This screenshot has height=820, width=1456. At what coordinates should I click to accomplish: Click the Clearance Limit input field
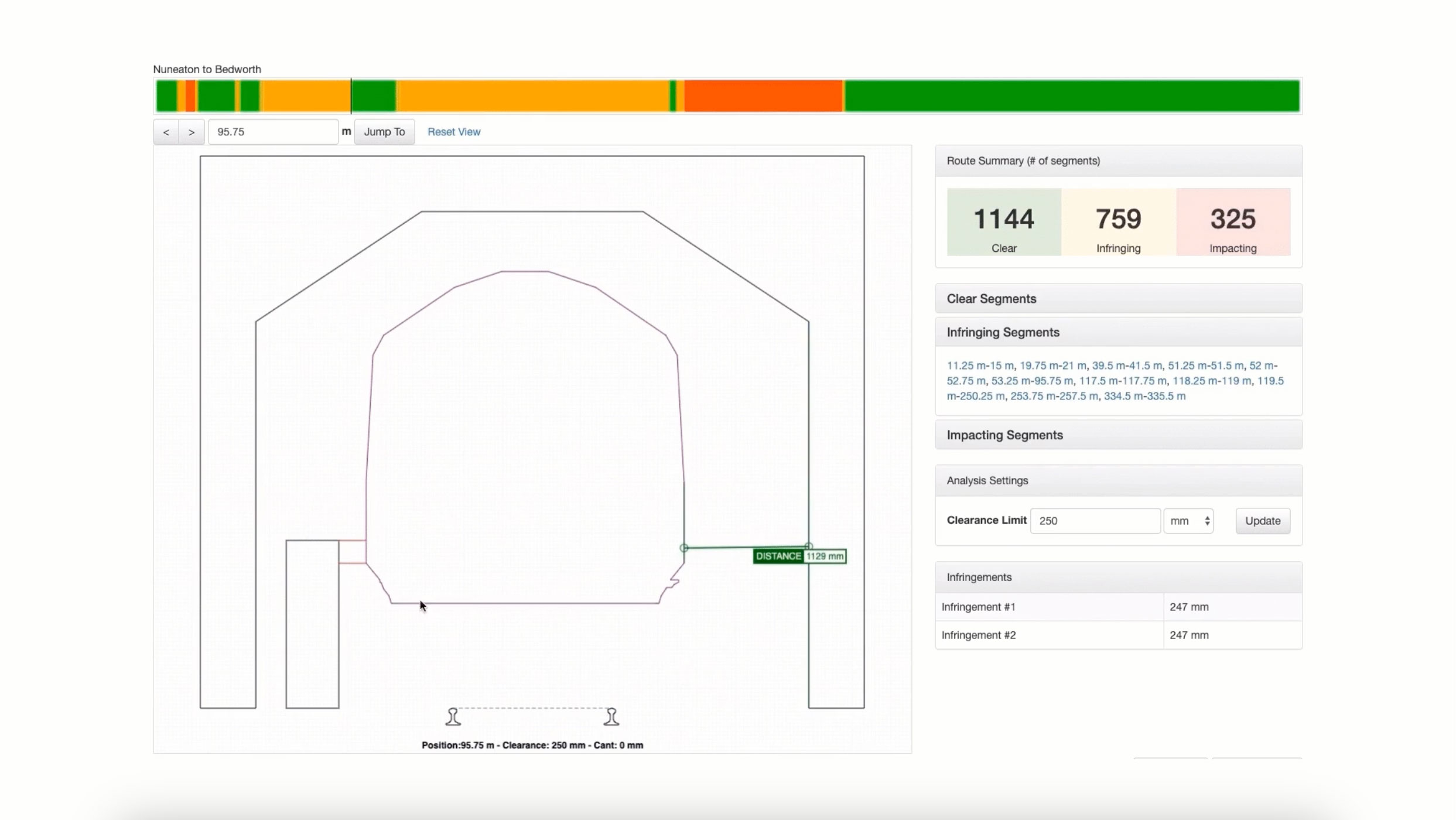click(1095, 520)
